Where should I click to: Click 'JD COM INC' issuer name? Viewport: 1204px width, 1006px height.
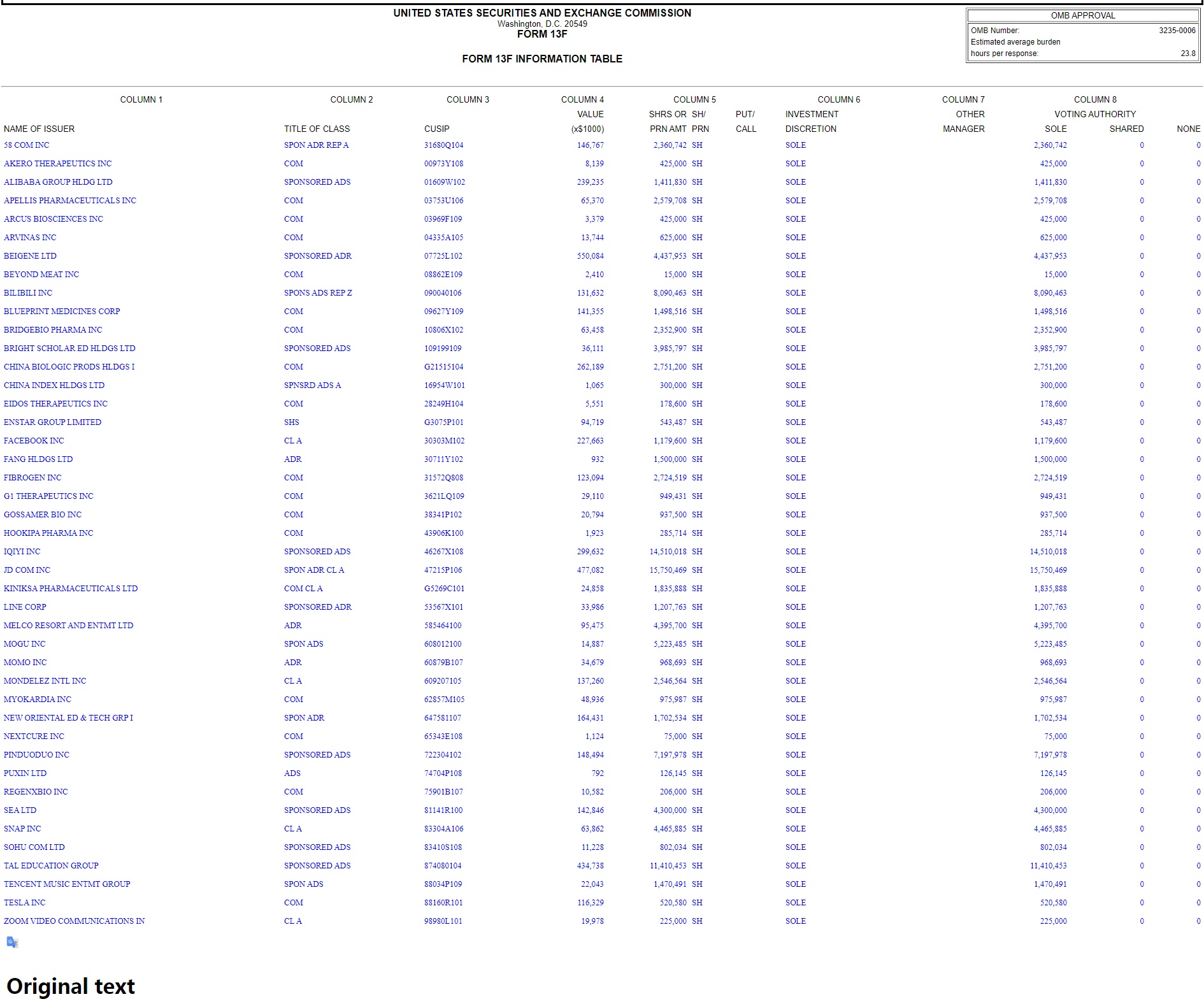pos(27,570)
